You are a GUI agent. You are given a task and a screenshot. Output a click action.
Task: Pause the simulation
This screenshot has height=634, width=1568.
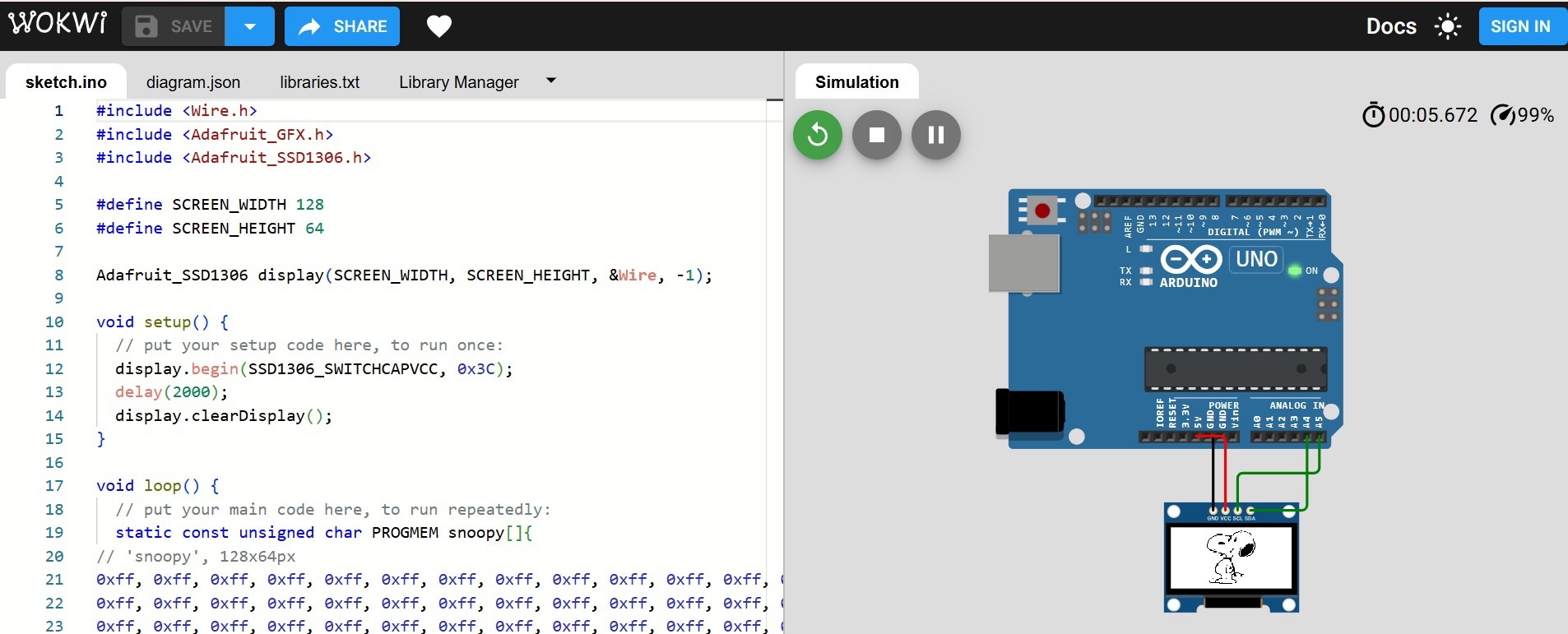click(936, 135)
